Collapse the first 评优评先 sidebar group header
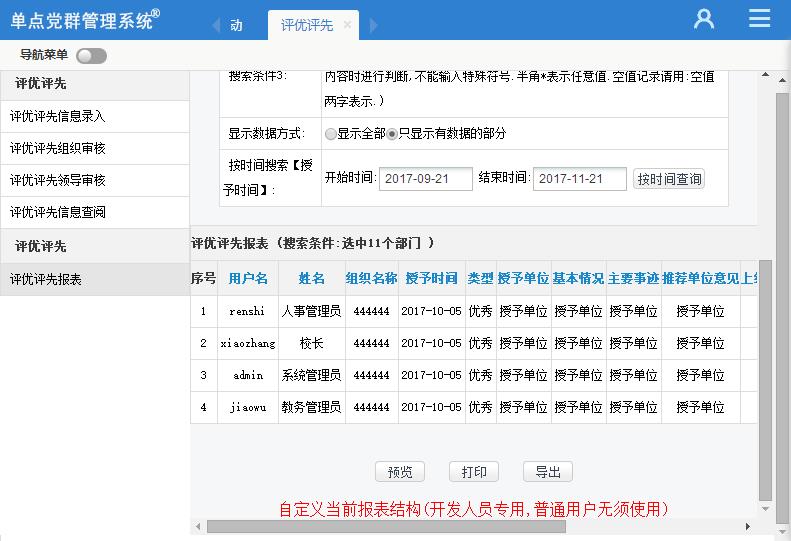Viewport: 791px width, 541px height. pyautogui.click(x=95, y=84)
